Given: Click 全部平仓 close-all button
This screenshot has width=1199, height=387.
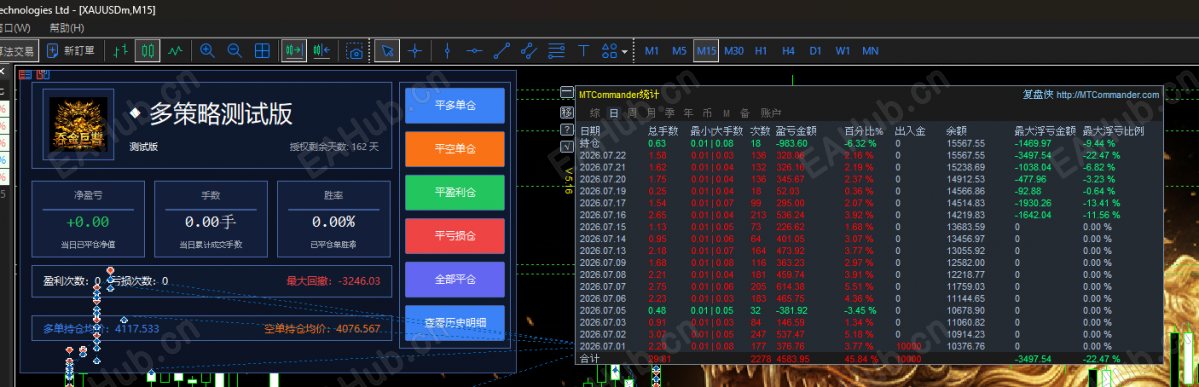Looking at the screenshot, I should pyautogui.click(x=455, y=280).
